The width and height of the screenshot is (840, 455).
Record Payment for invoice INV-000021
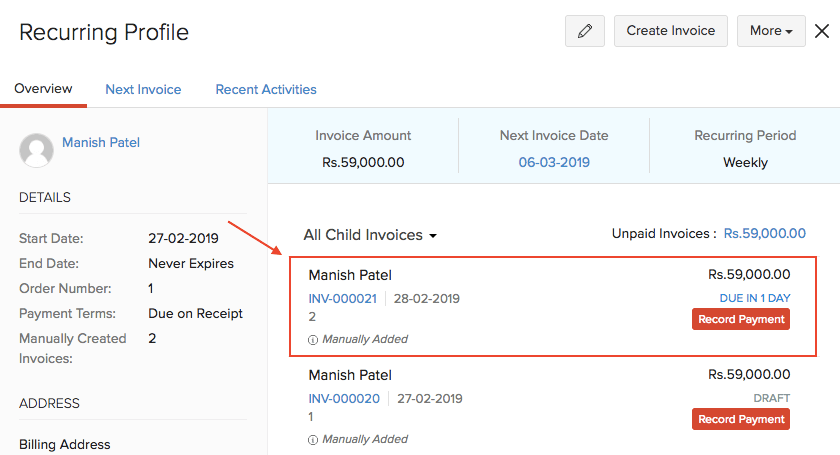coord(741,319)
